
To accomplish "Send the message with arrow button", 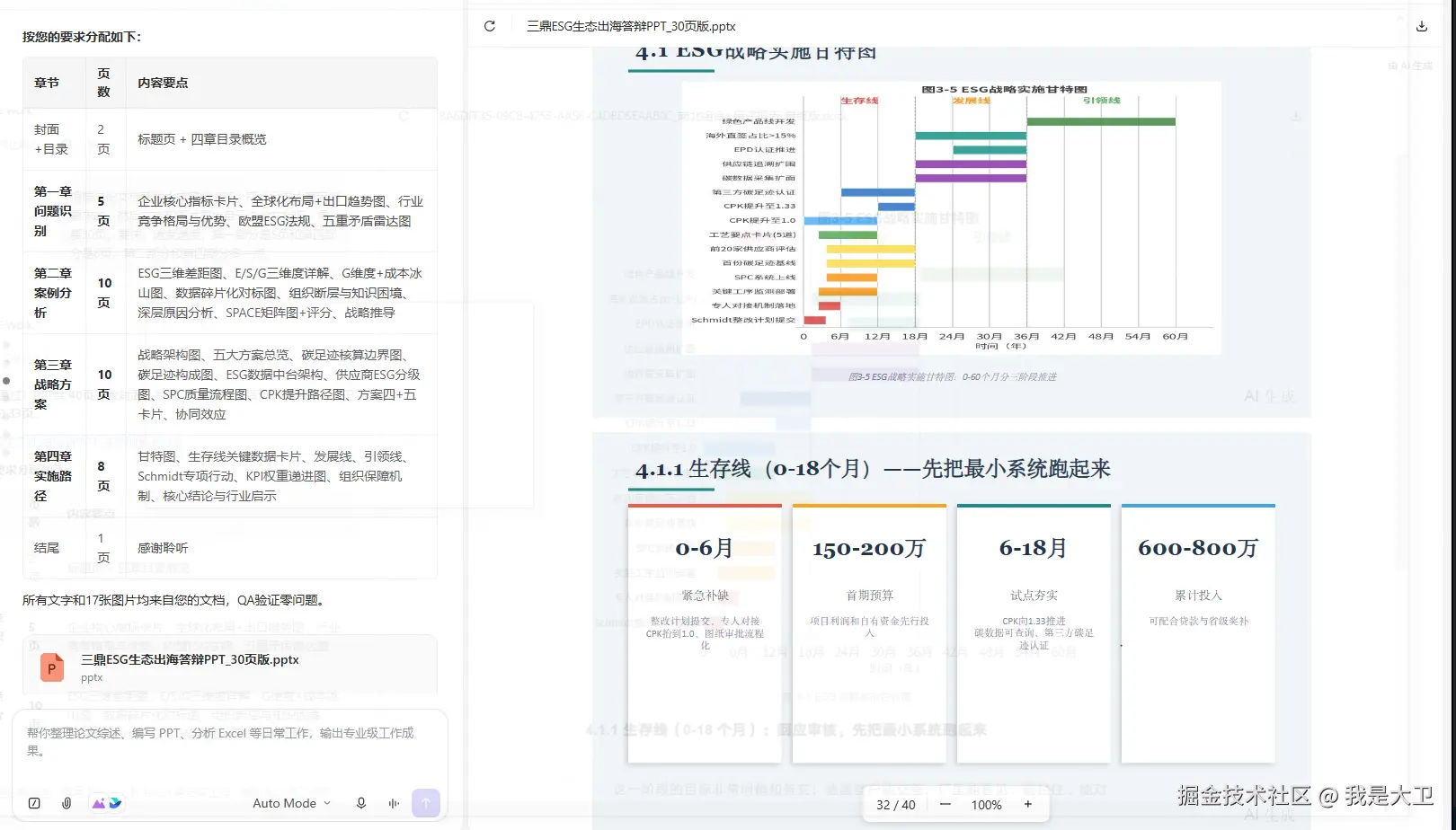I will 426,803.
